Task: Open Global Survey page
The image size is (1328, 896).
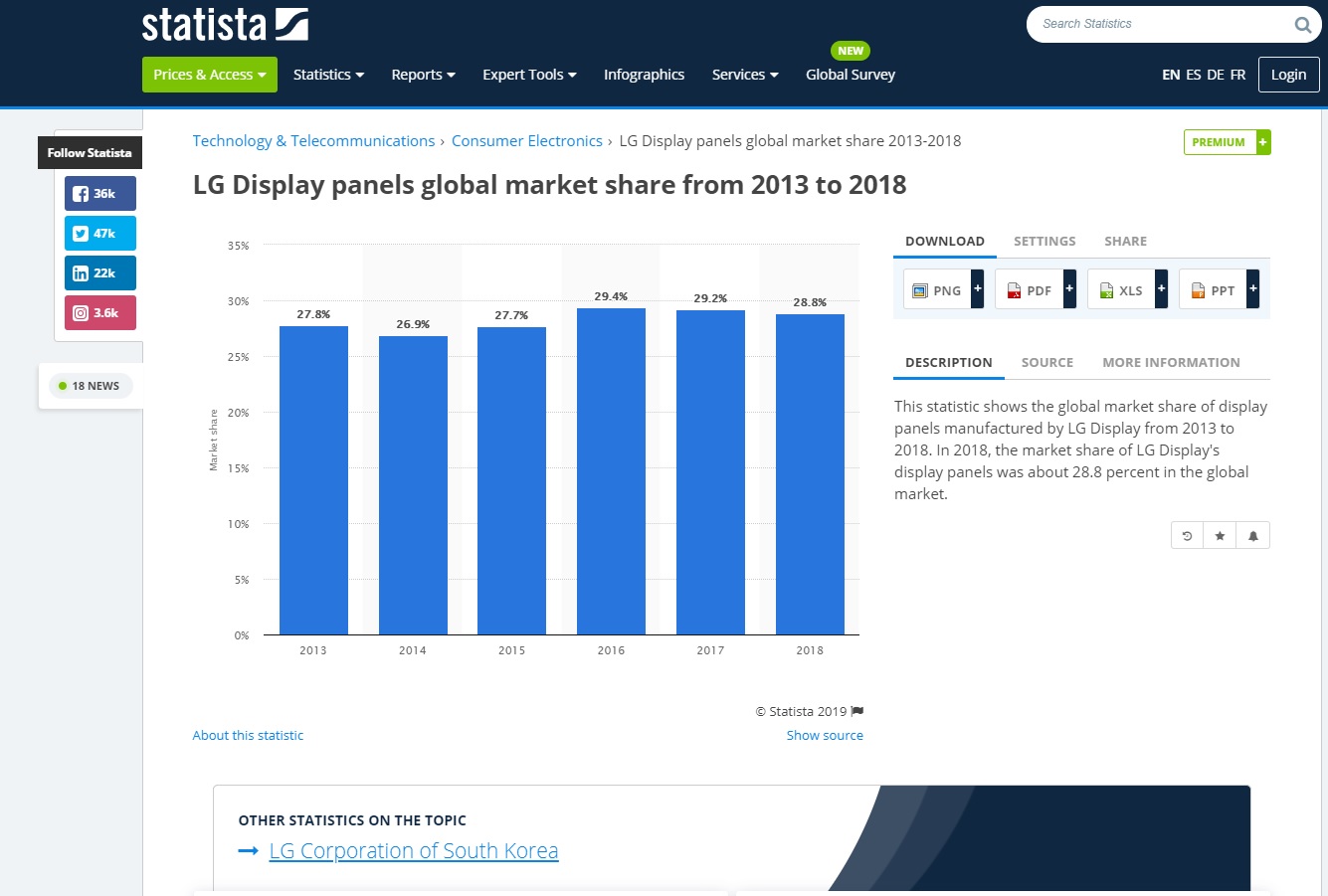Action: pyautogui.click(x=851, y=75)
